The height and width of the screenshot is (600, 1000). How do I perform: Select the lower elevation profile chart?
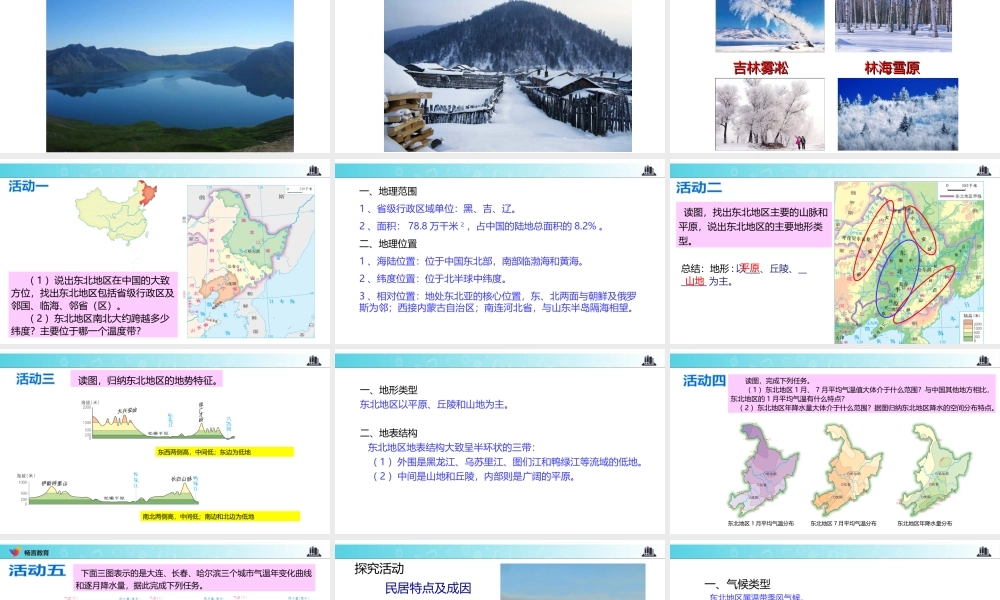[108, 490]
